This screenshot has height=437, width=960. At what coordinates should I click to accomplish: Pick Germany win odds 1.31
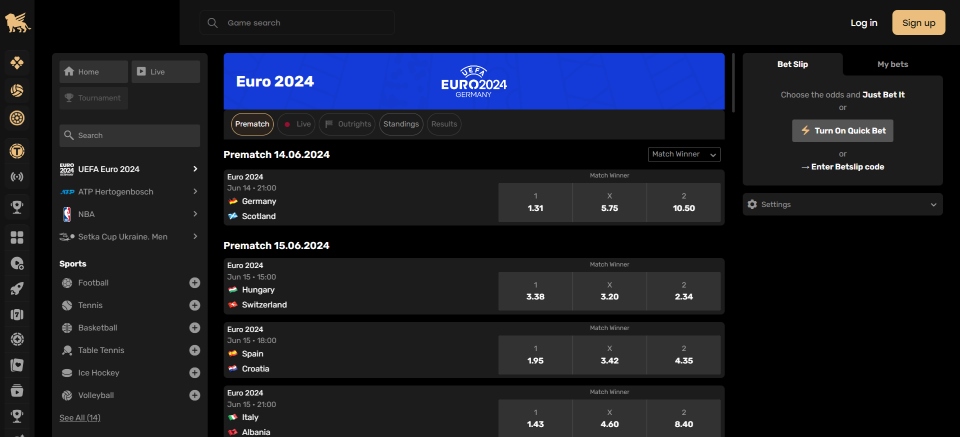pyautogui.click(x=535, y=202)
